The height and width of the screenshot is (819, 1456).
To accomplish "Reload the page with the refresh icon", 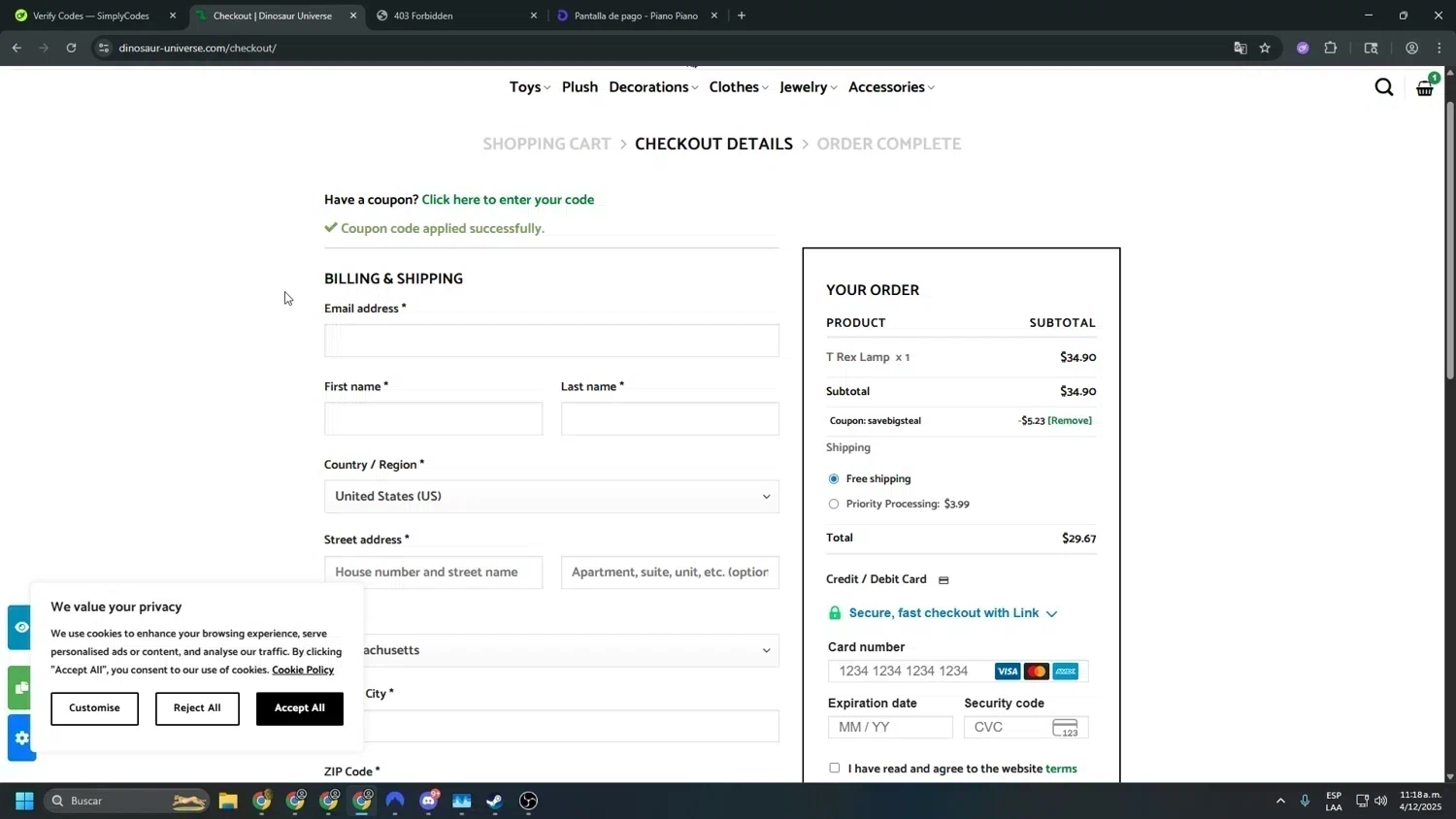I will pyautogui.click(x=71, y=48).
